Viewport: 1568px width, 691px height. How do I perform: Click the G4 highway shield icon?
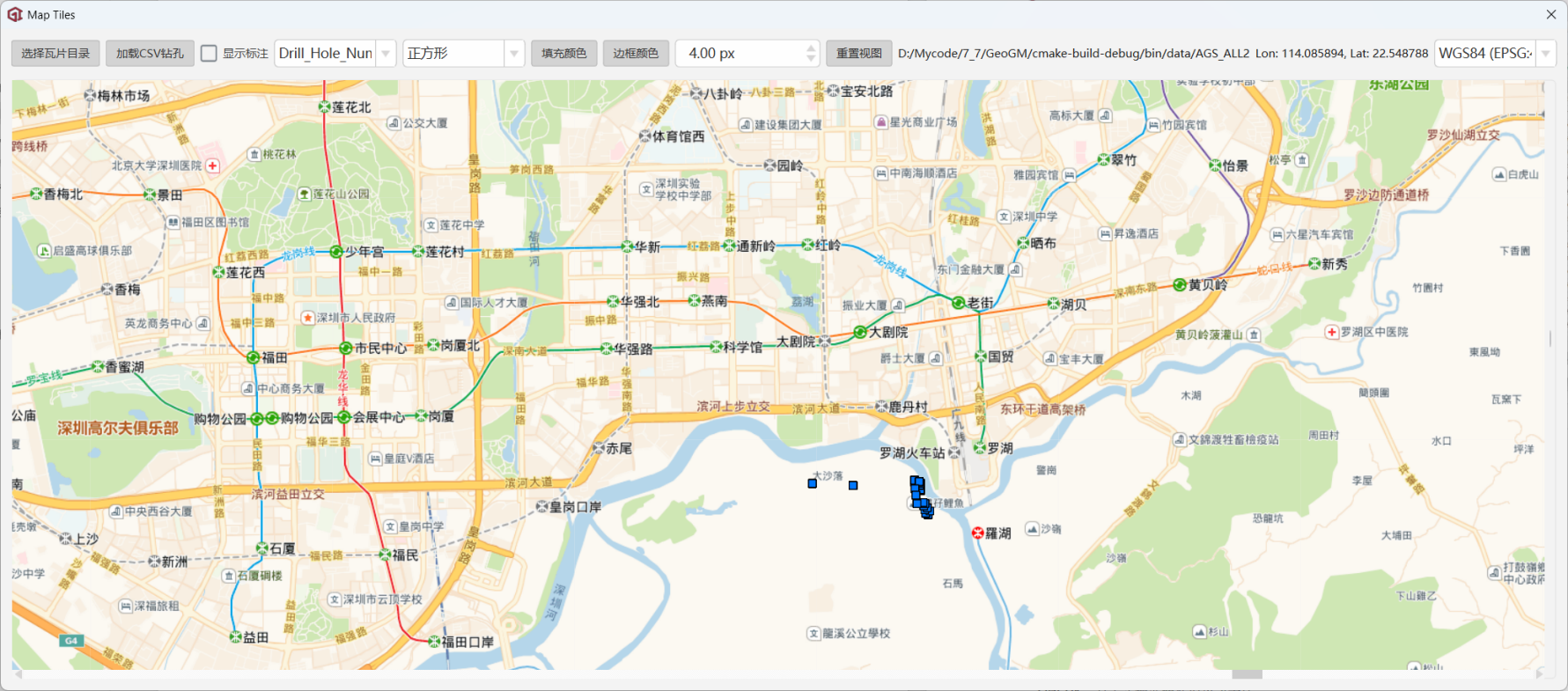tap(71, 641)
